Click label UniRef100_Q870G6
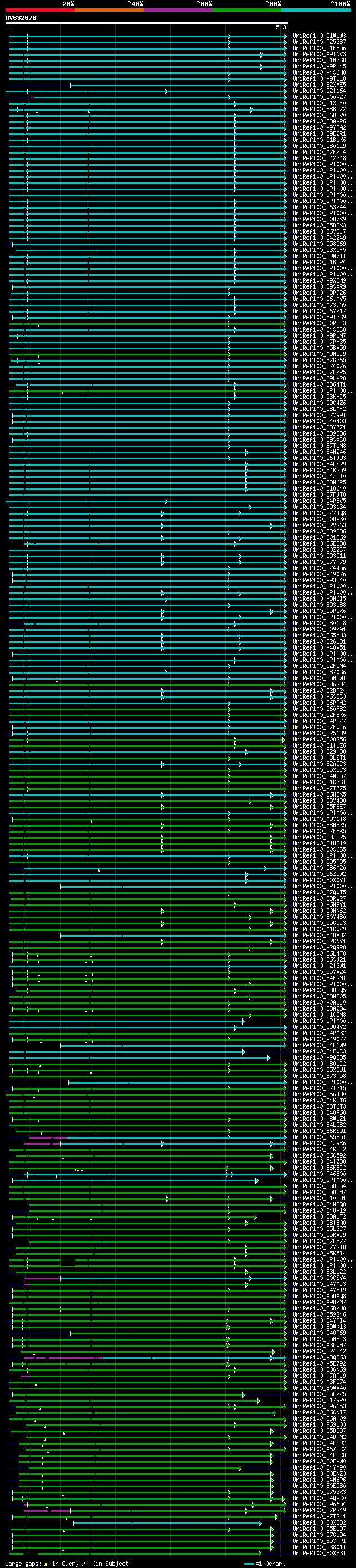356x1568 pixels. 319,672
